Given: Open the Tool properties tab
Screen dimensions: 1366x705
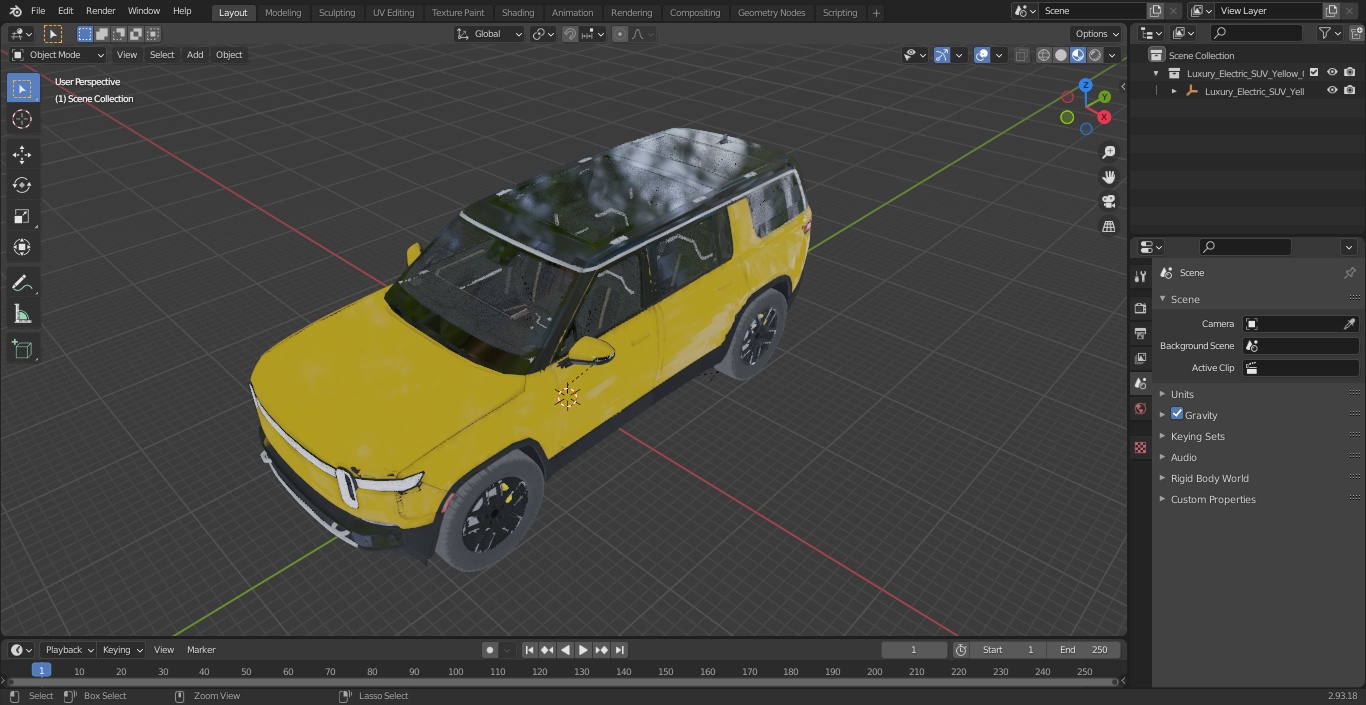Looking at the screenshot, I should pyautogui.click(x=1140, y=276).
